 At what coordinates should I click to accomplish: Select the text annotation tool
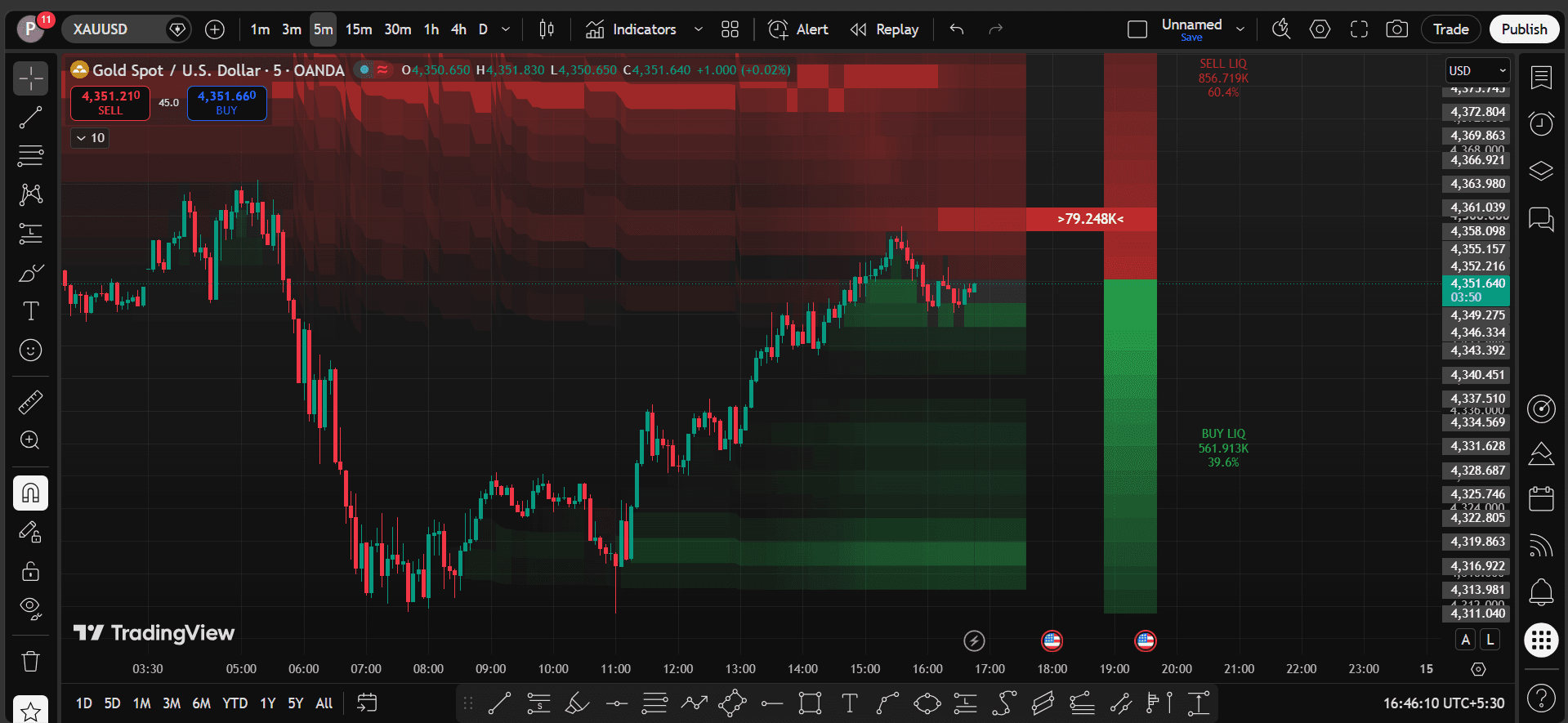pos(31,311)
